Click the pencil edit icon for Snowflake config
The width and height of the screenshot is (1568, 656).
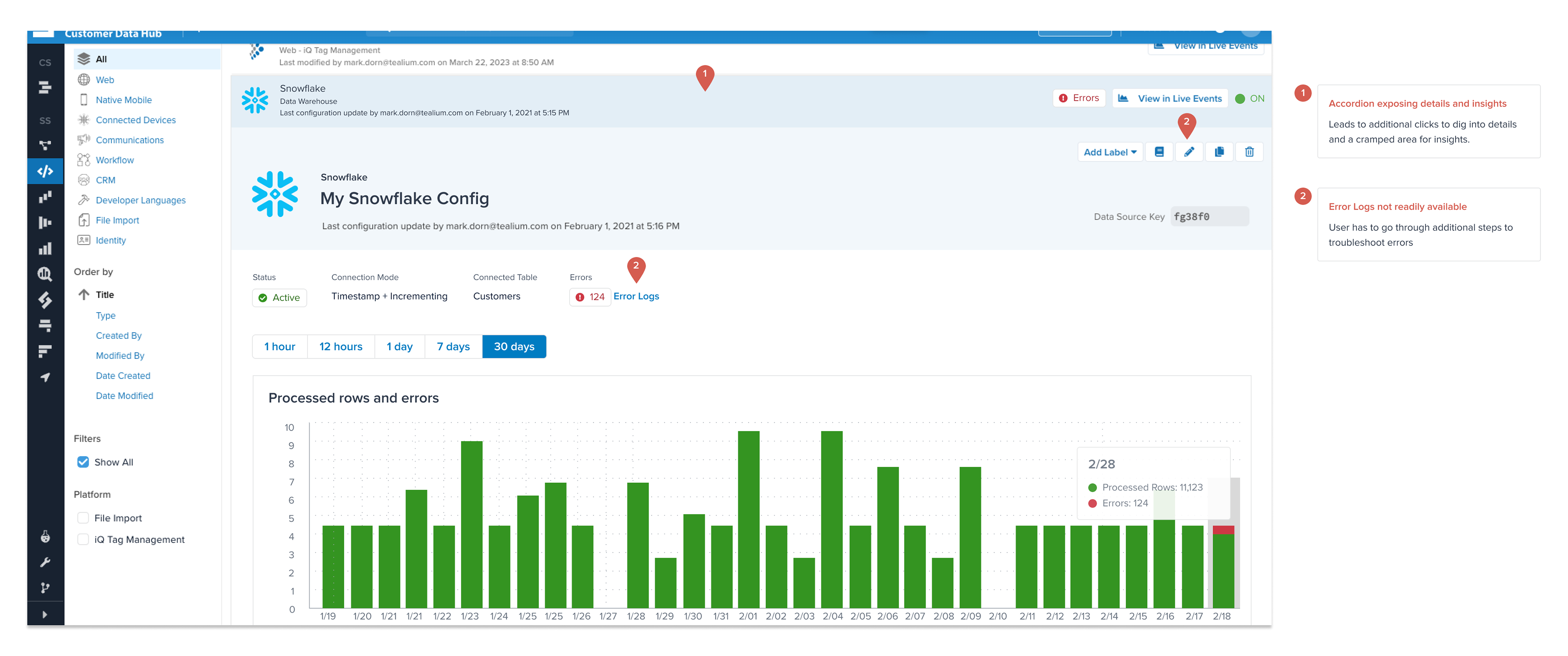(1189, 152)
